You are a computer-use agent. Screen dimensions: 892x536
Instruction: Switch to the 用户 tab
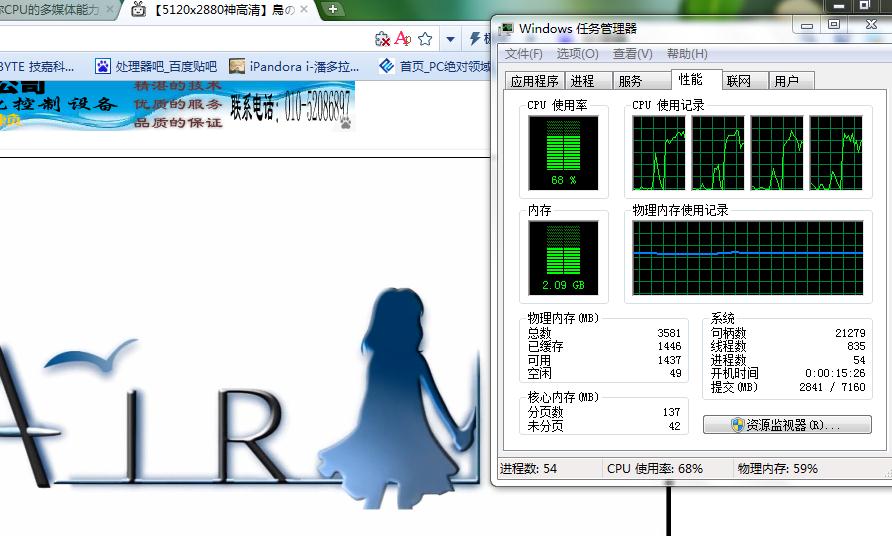pyautogui.click(x=791, y=81)
